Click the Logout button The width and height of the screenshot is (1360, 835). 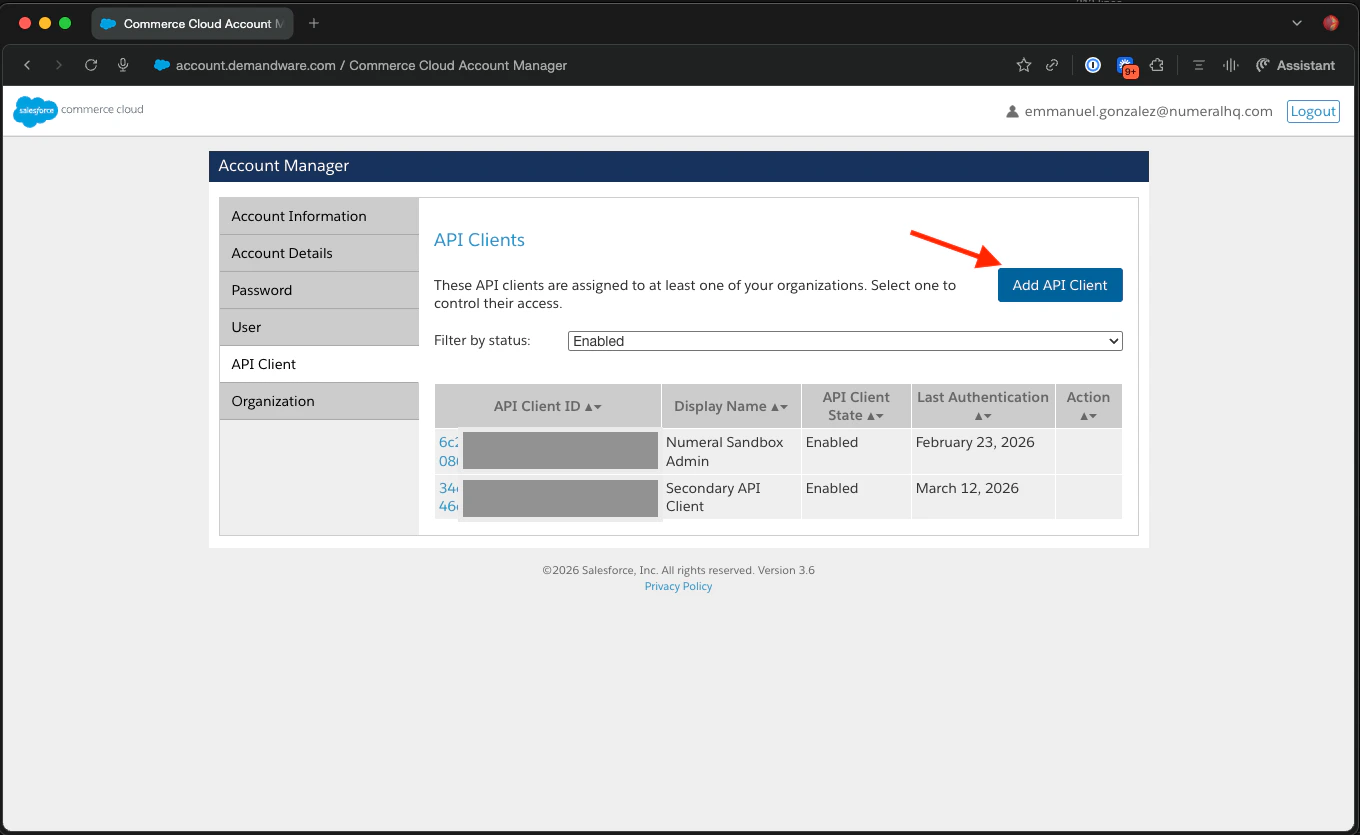coord(1313,111)
